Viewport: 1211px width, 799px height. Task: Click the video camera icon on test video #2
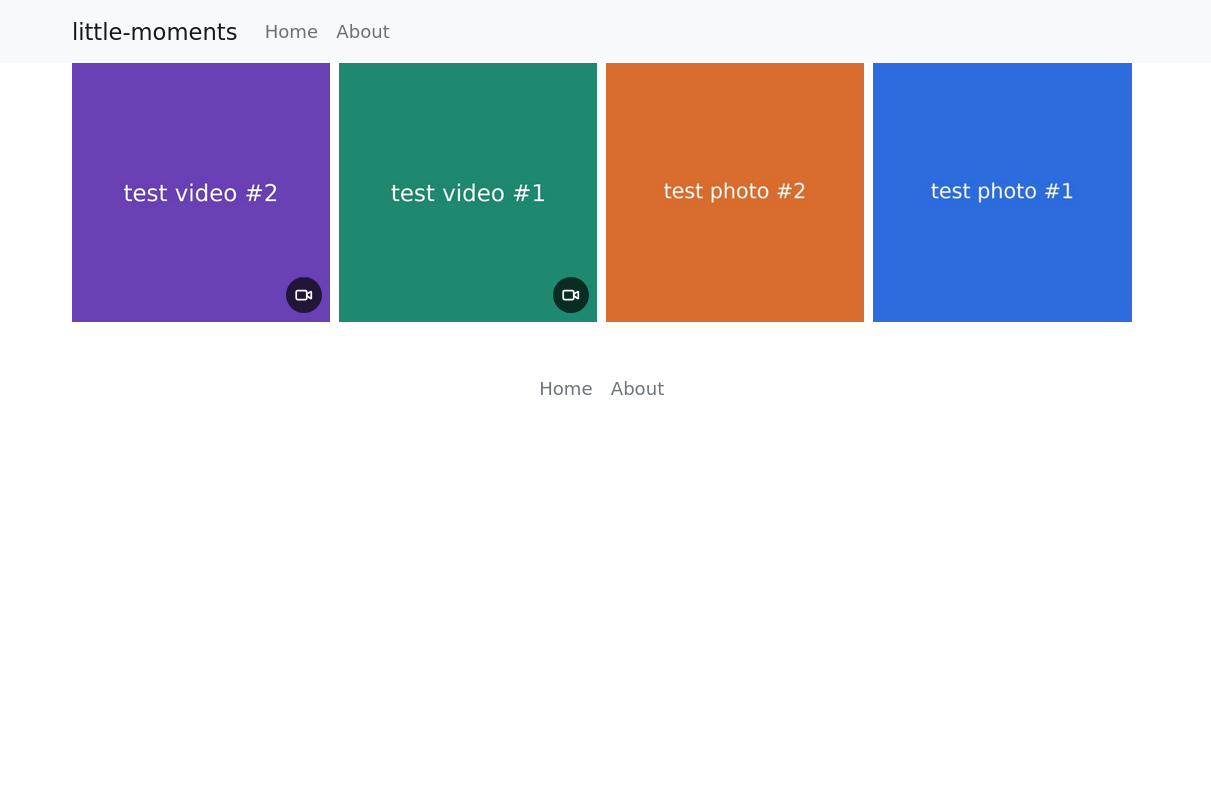tap(304, 295)
